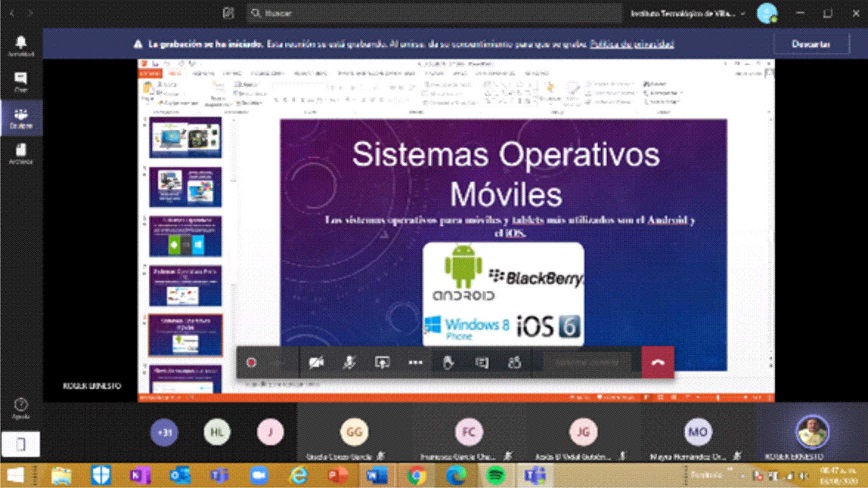Select the Sistemas Operativos Para PC thumbnail

click(x=185, y=285)
